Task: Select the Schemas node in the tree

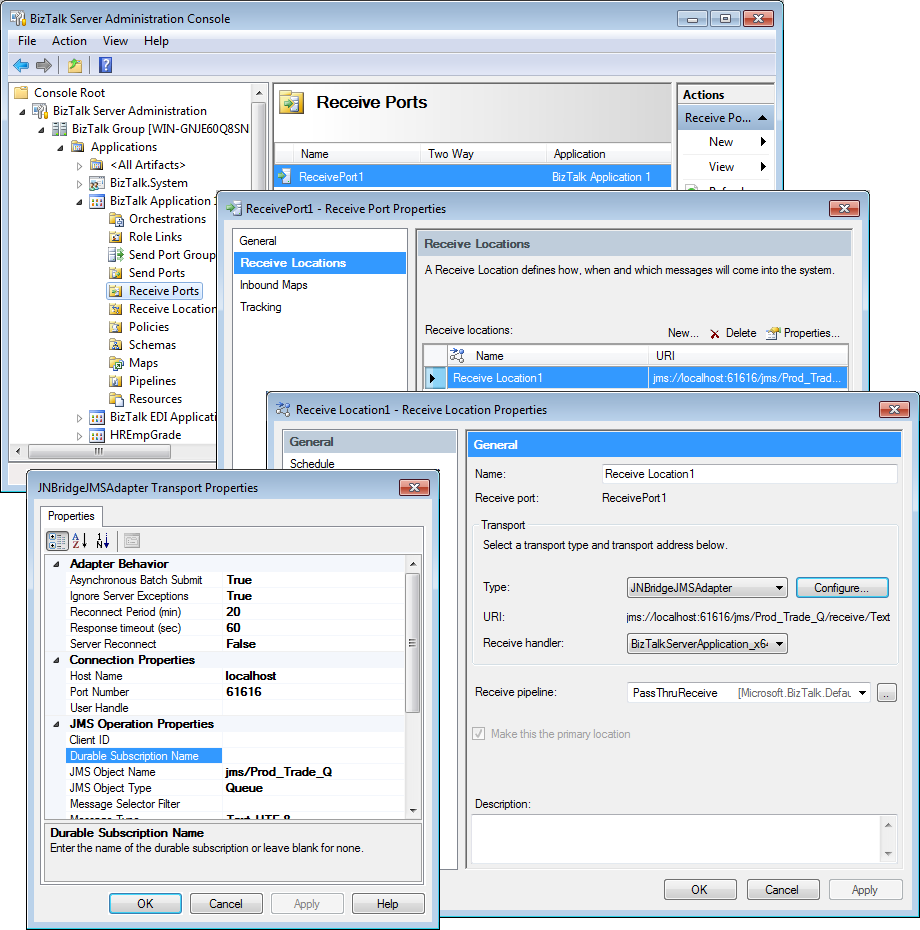Action: 152,345
